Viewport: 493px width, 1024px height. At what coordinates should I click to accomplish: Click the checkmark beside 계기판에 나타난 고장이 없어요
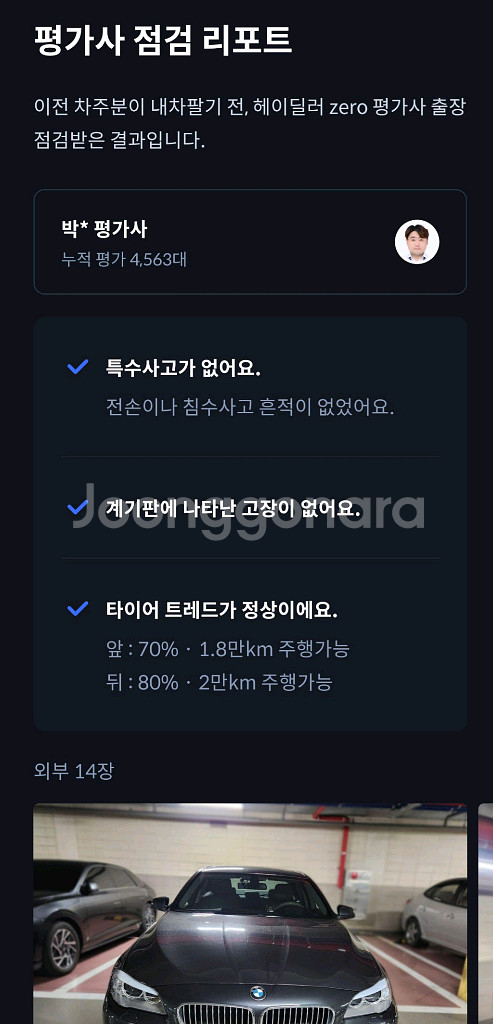coord(78,507)
